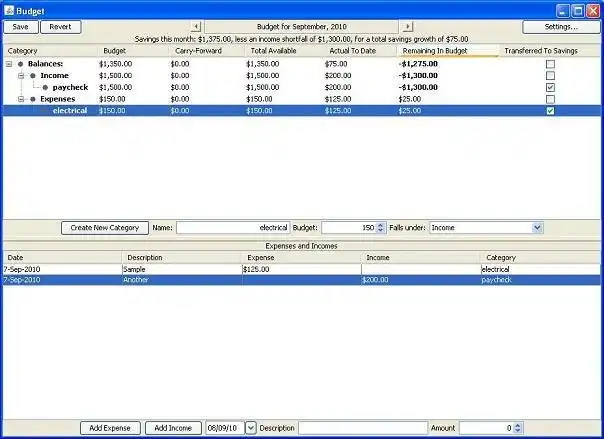Collapse the Income tree node

pyautogui.click(x=21, y=76)
